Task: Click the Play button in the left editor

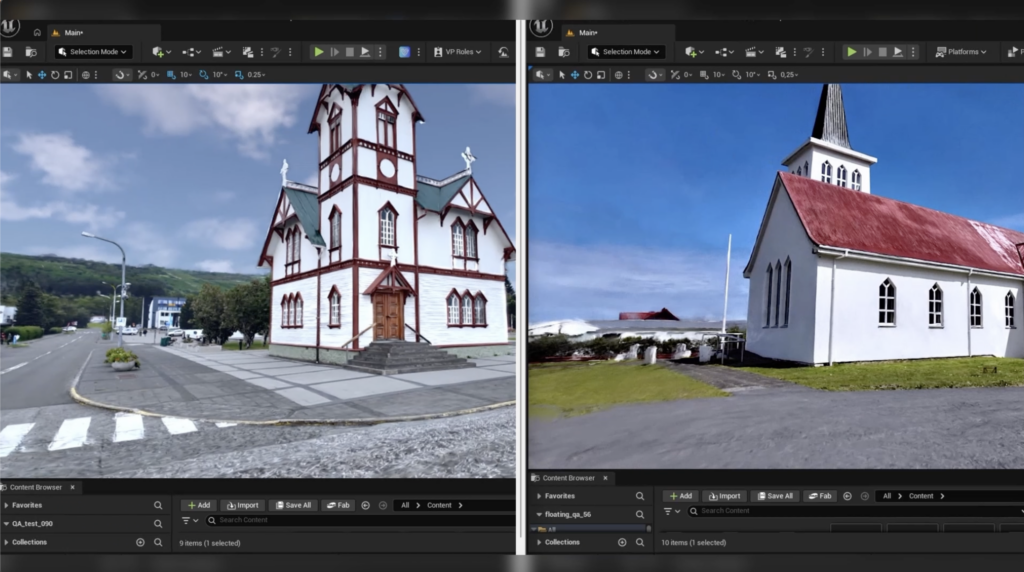Action: 319,52
